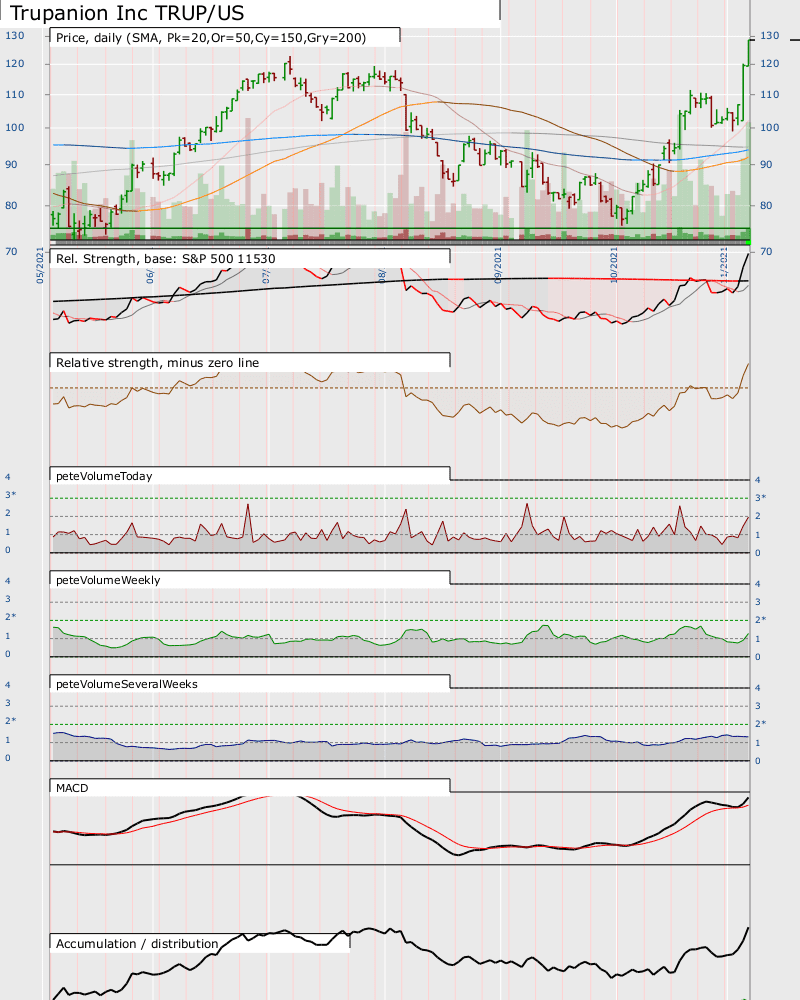Select the peteVolumeToday panel label
Image resolution: width=800 pixels, height=1000 pixels.
(104, 476)
